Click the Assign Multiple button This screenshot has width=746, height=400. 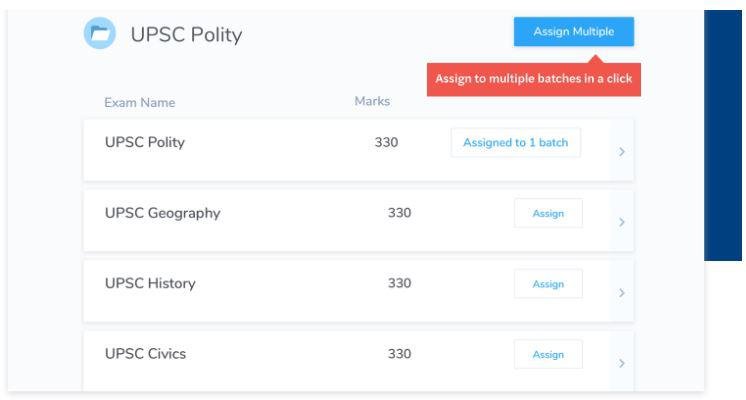click(573, 32)
